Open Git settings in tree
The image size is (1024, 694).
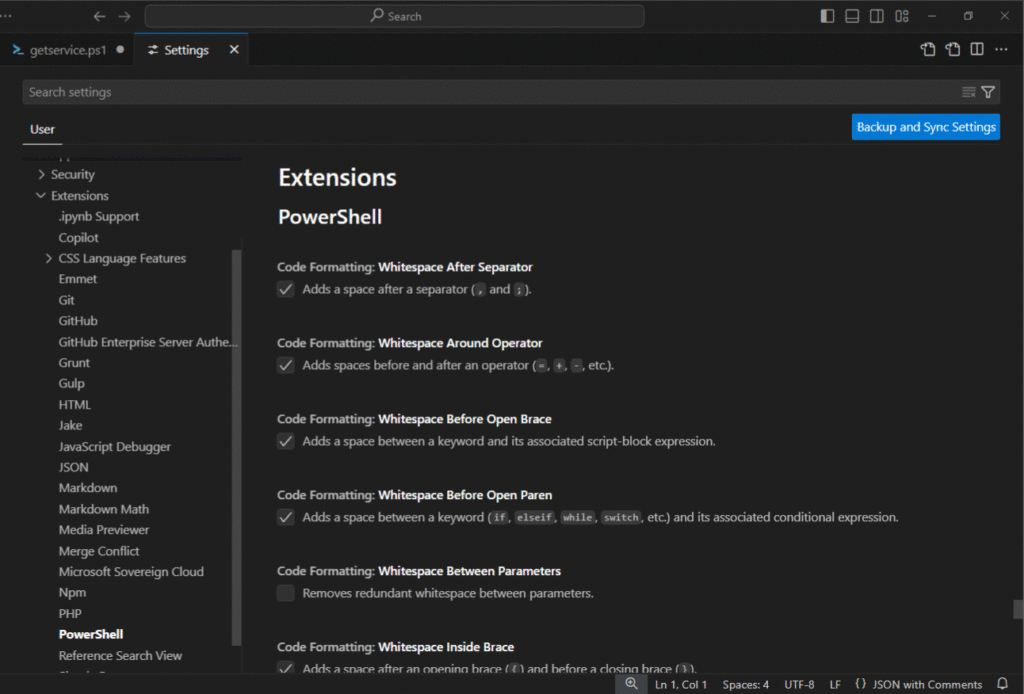(x=67, y=300)
